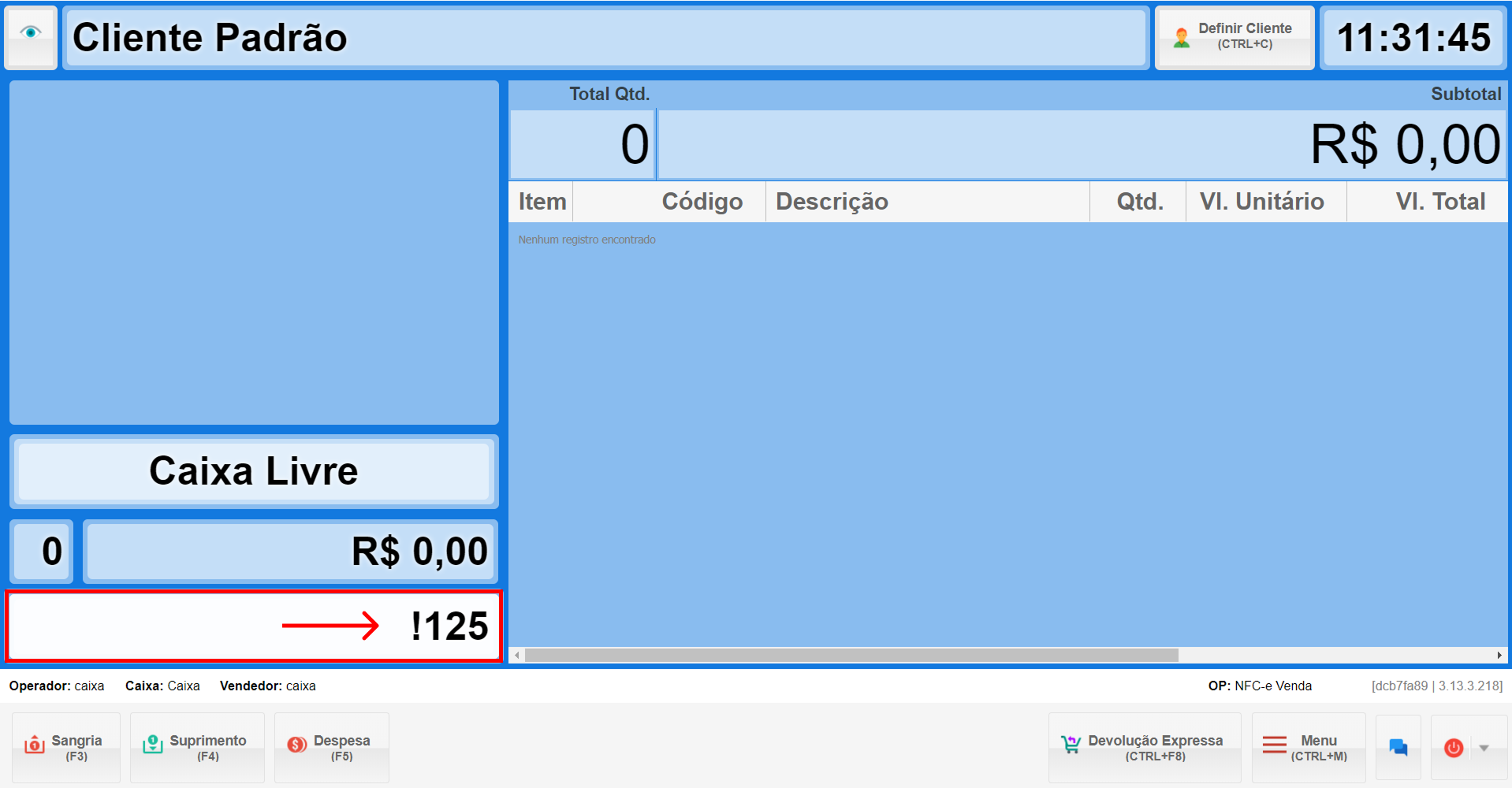Open Despesa expense entry
The image size is (1512, 788).
point(332,747)
